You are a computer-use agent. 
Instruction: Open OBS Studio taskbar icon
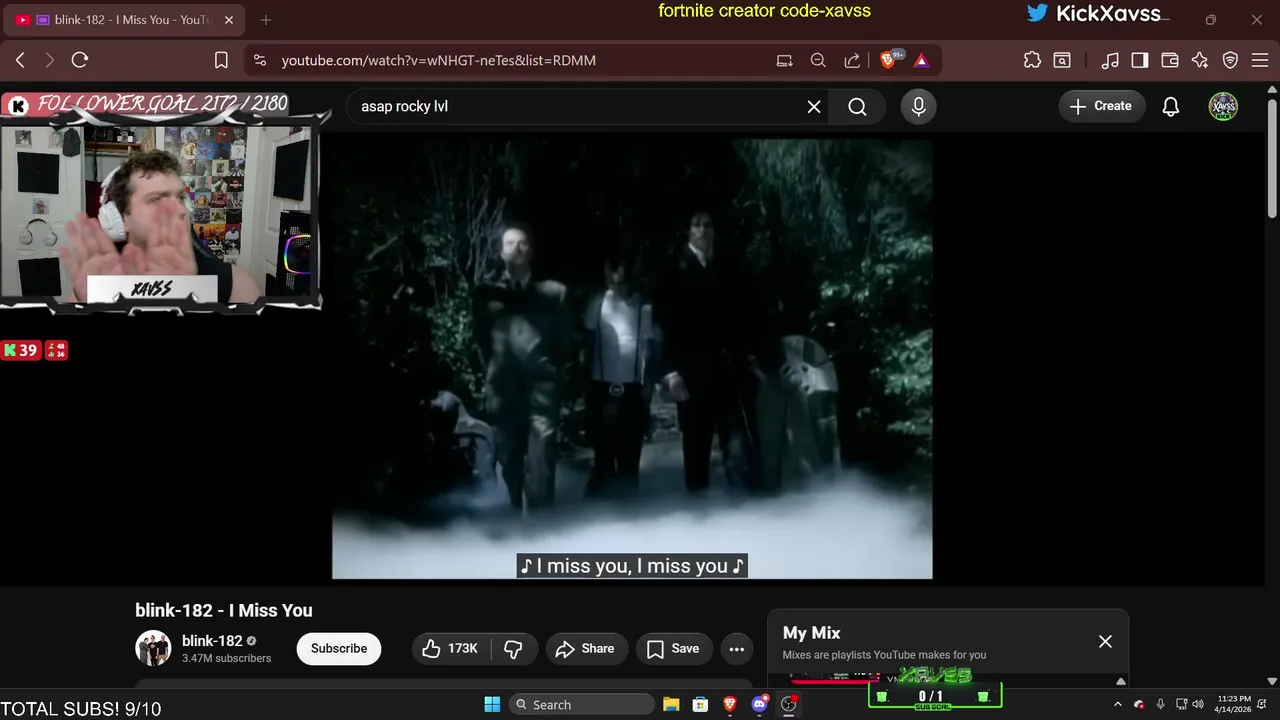[x=789, y=704]
